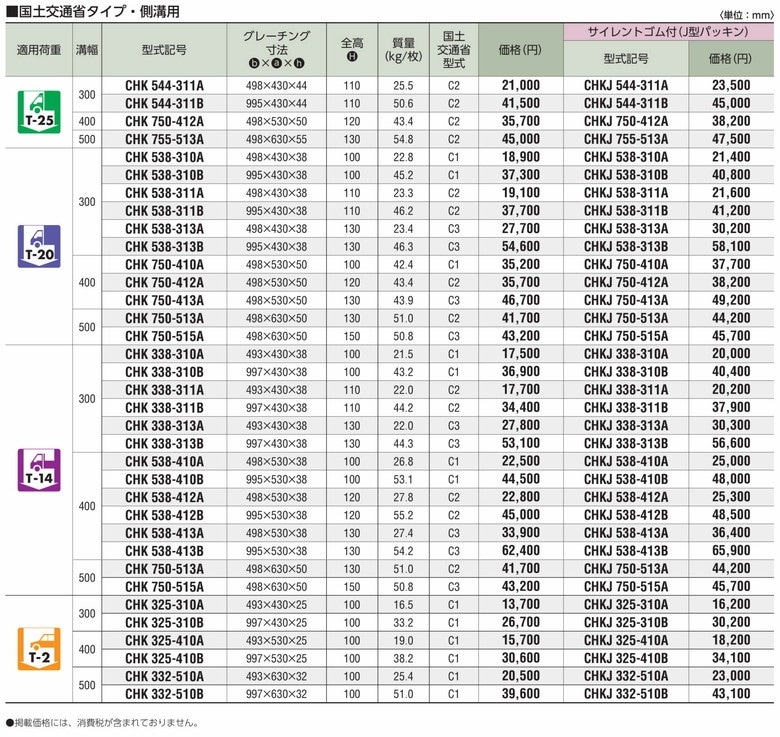The width and height of the screenshot is (780, 737).
Task: Click the 国土交通省型式 column header
Action: (454, 48)
